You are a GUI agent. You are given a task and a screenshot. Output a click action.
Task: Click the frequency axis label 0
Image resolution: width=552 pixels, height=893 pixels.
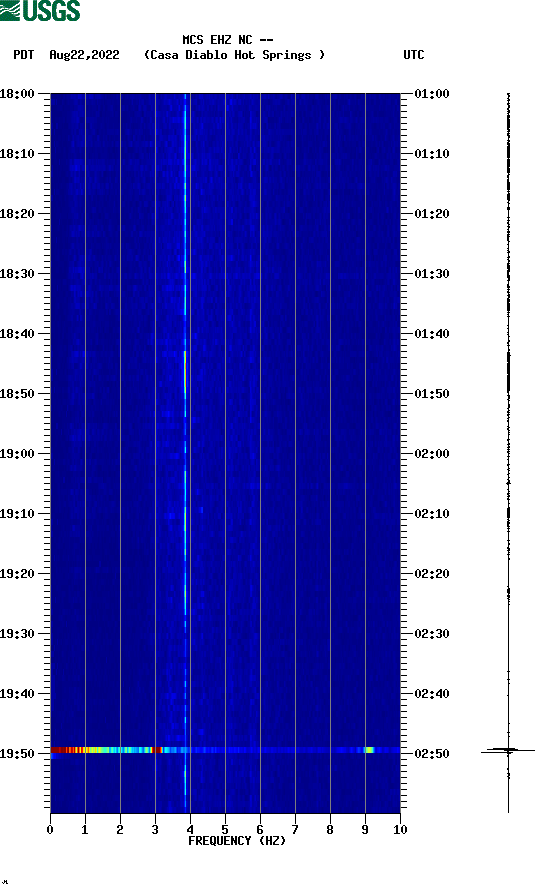point(50,830)
